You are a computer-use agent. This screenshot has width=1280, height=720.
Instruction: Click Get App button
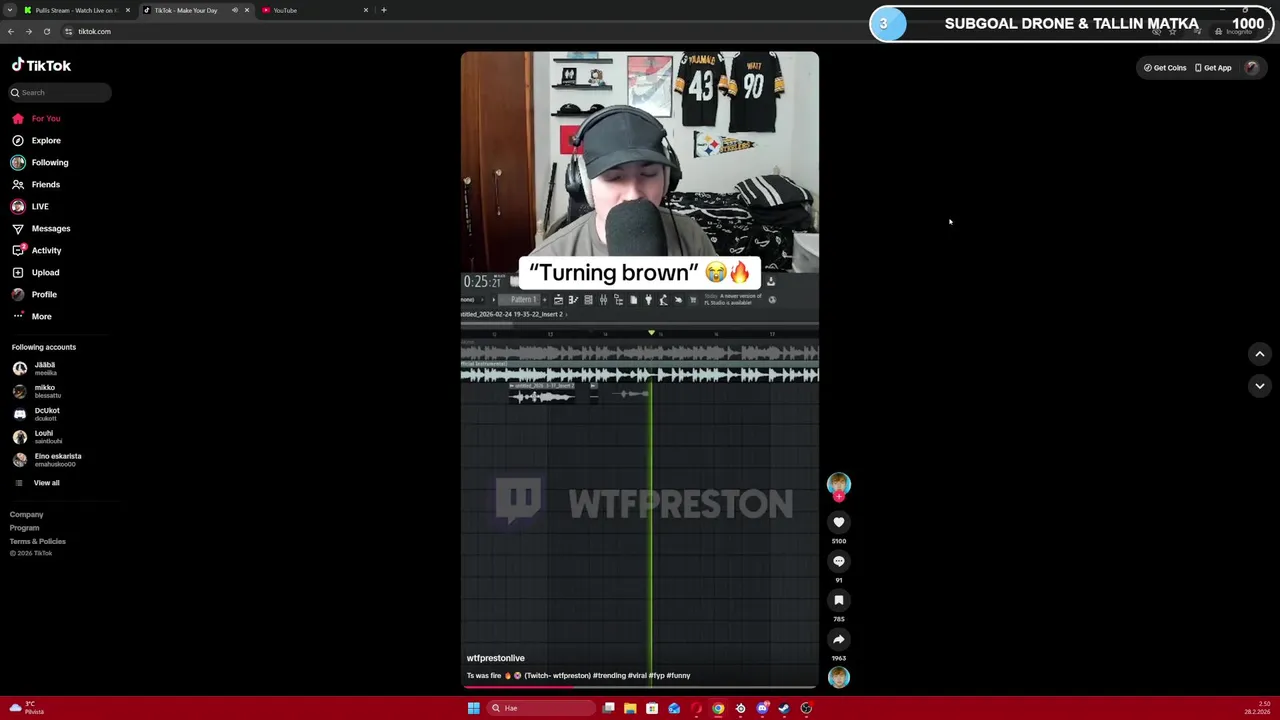(1213, 68)
